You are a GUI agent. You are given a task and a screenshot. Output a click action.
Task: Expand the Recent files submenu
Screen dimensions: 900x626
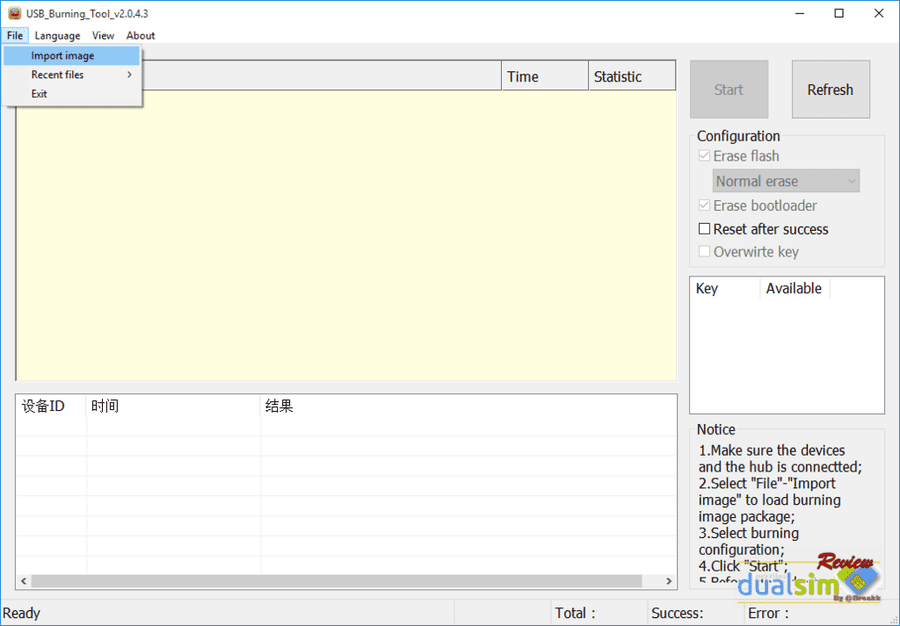(x=72, y=75)
